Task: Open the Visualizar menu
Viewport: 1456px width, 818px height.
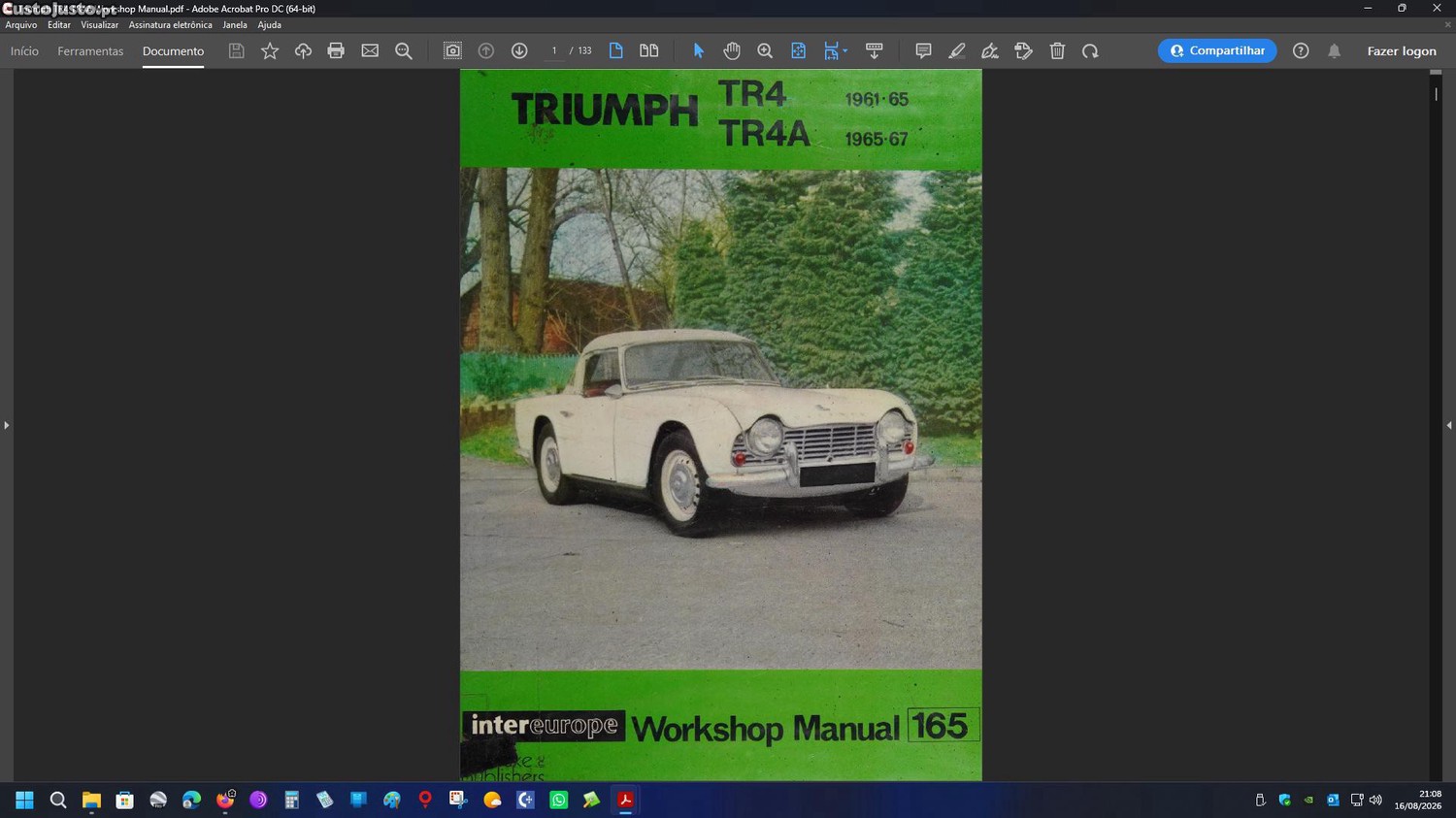Action: point(99,25)
